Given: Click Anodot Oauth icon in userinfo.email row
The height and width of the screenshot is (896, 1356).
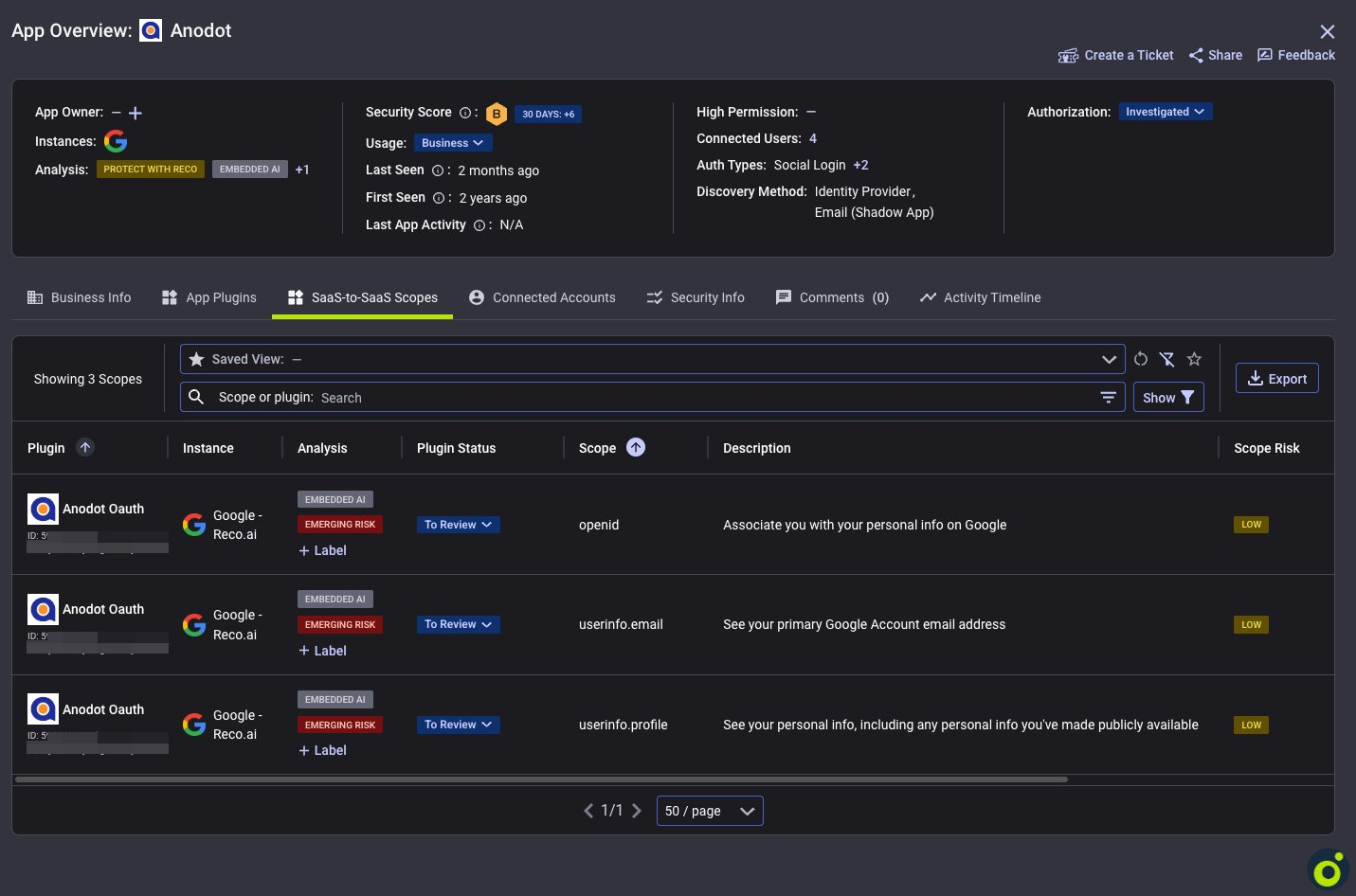Looking at the screenshot, I should tap(43, 609).
